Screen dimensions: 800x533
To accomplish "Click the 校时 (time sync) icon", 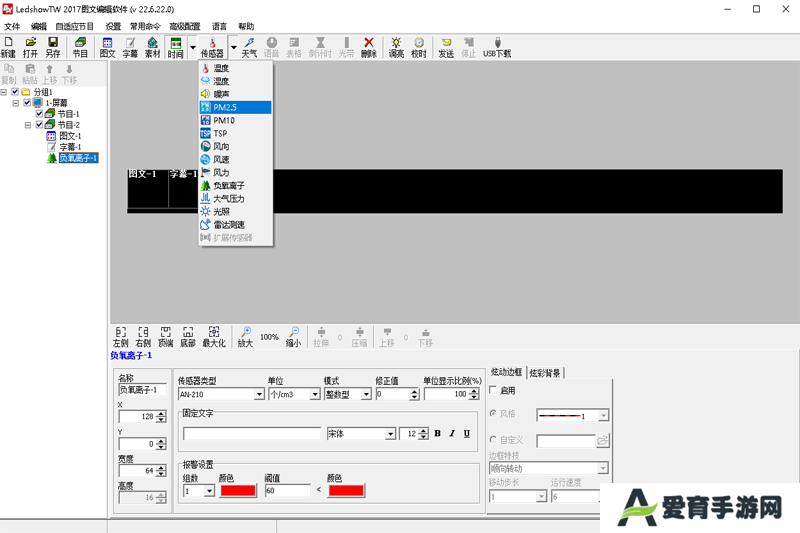I will (x=418, y=47).
